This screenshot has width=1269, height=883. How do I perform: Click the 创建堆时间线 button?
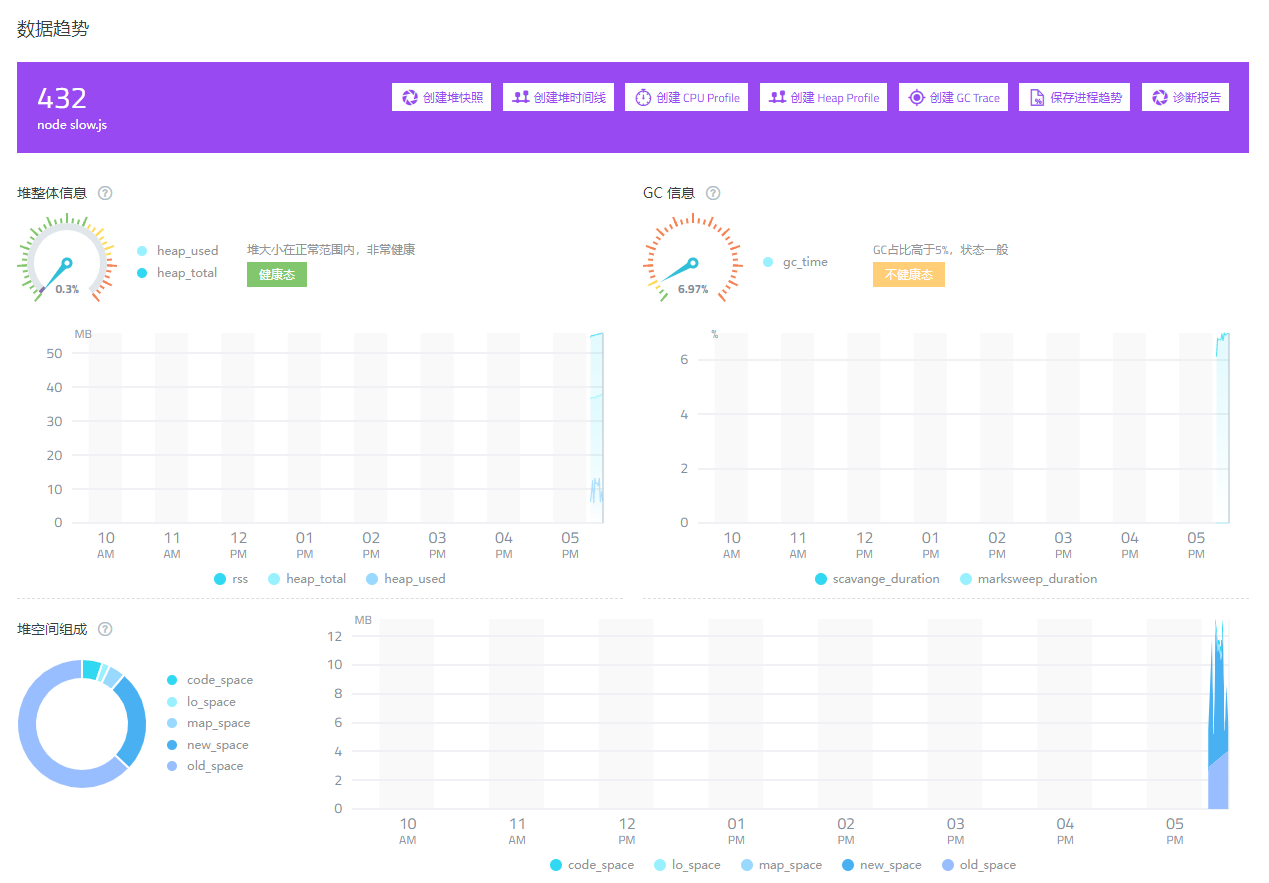(558, 97)
